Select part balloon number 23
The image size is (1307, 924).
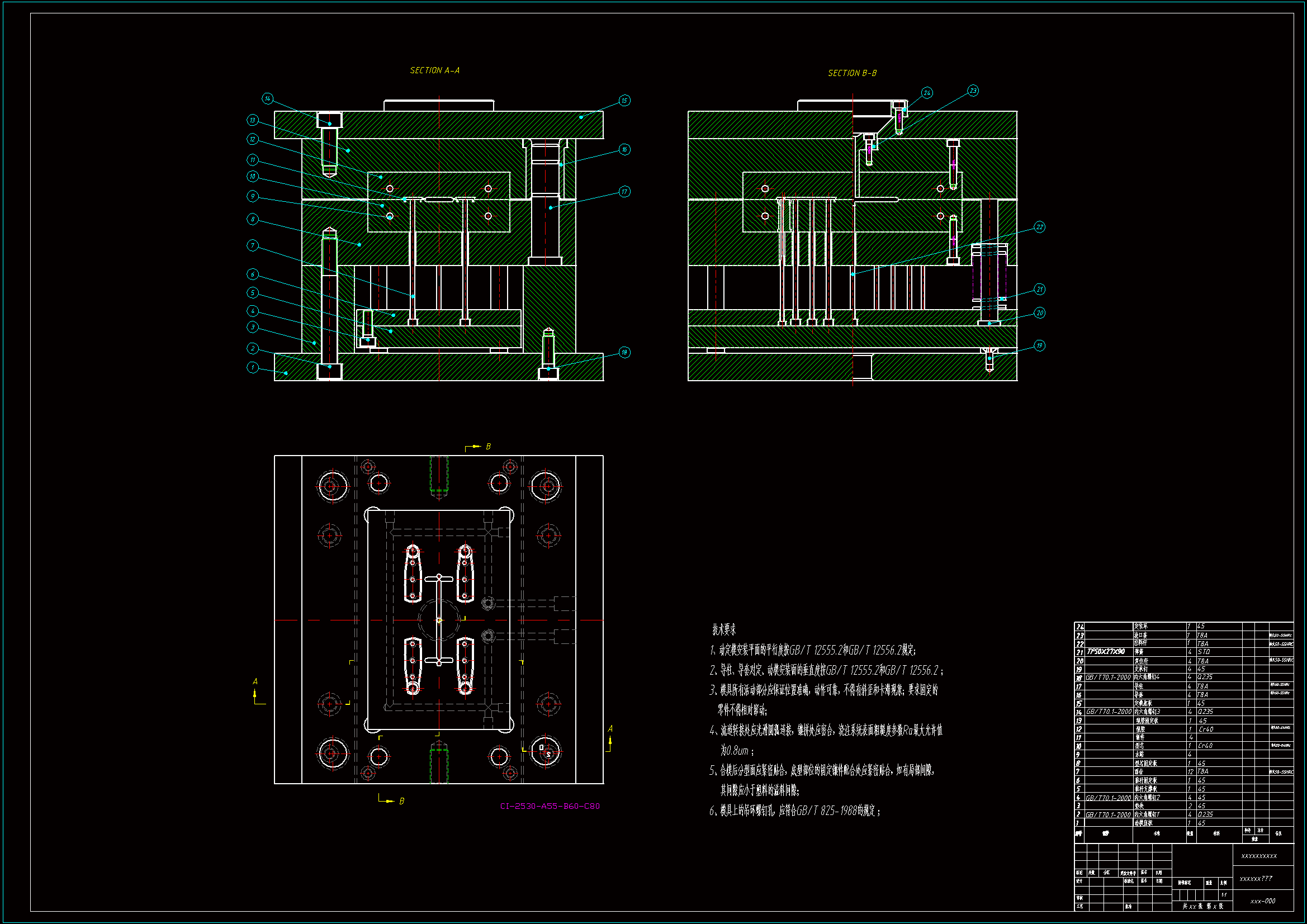(973, 91)
